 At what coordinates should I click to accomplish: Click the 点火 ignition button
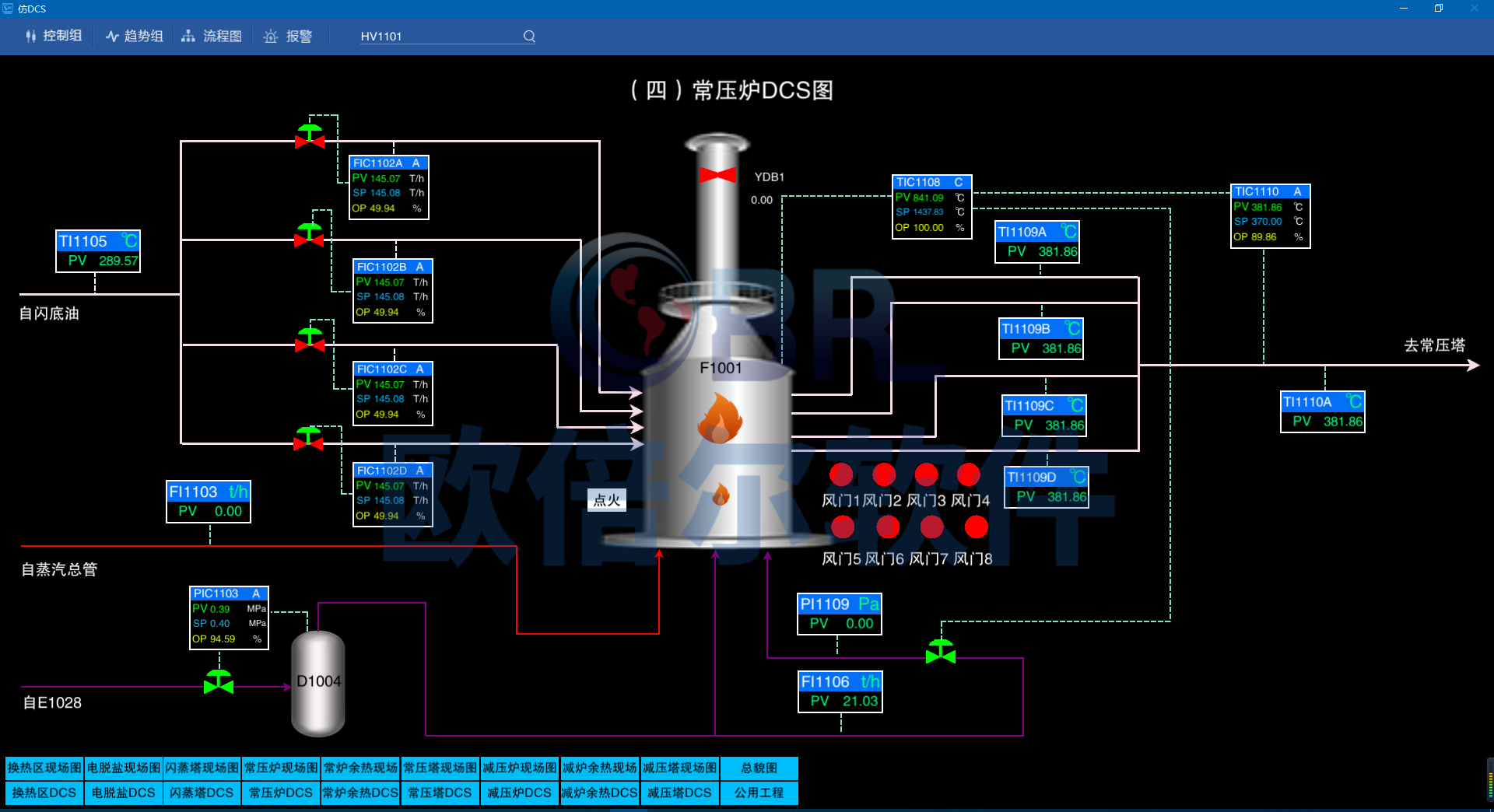click(607, 500)
